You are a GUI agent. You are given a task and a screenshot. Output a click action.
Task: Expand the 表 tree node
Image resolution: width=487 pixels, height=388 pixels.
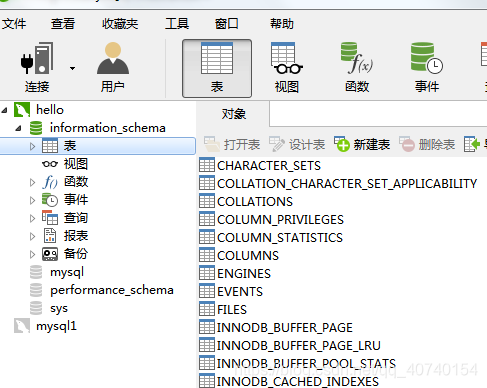pyautogui.click(x=32, y=146)
